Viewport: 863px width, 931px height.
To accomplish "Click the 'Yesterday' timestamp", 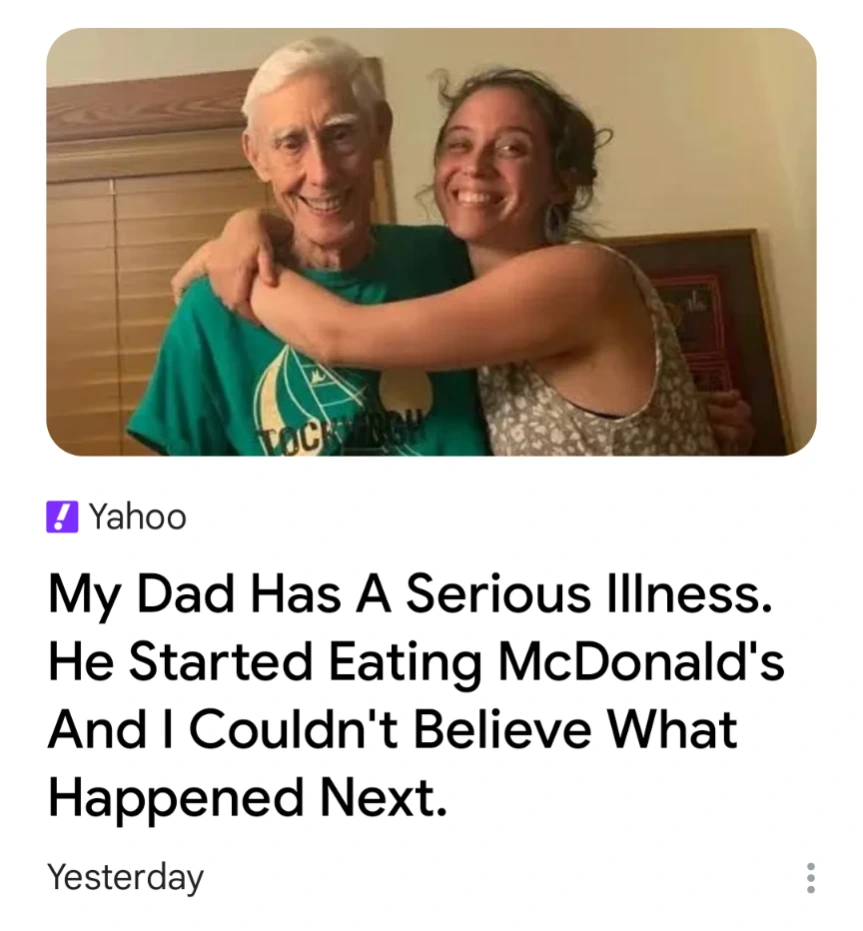I will click(x=125, y=877).
